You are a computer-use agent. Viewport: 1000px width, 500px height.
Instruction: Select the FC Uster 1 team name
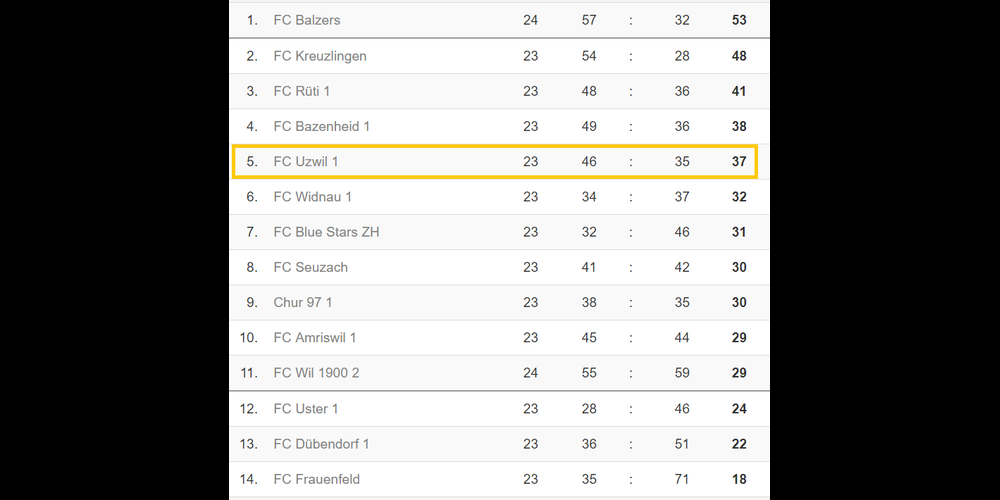click(306, 409)
